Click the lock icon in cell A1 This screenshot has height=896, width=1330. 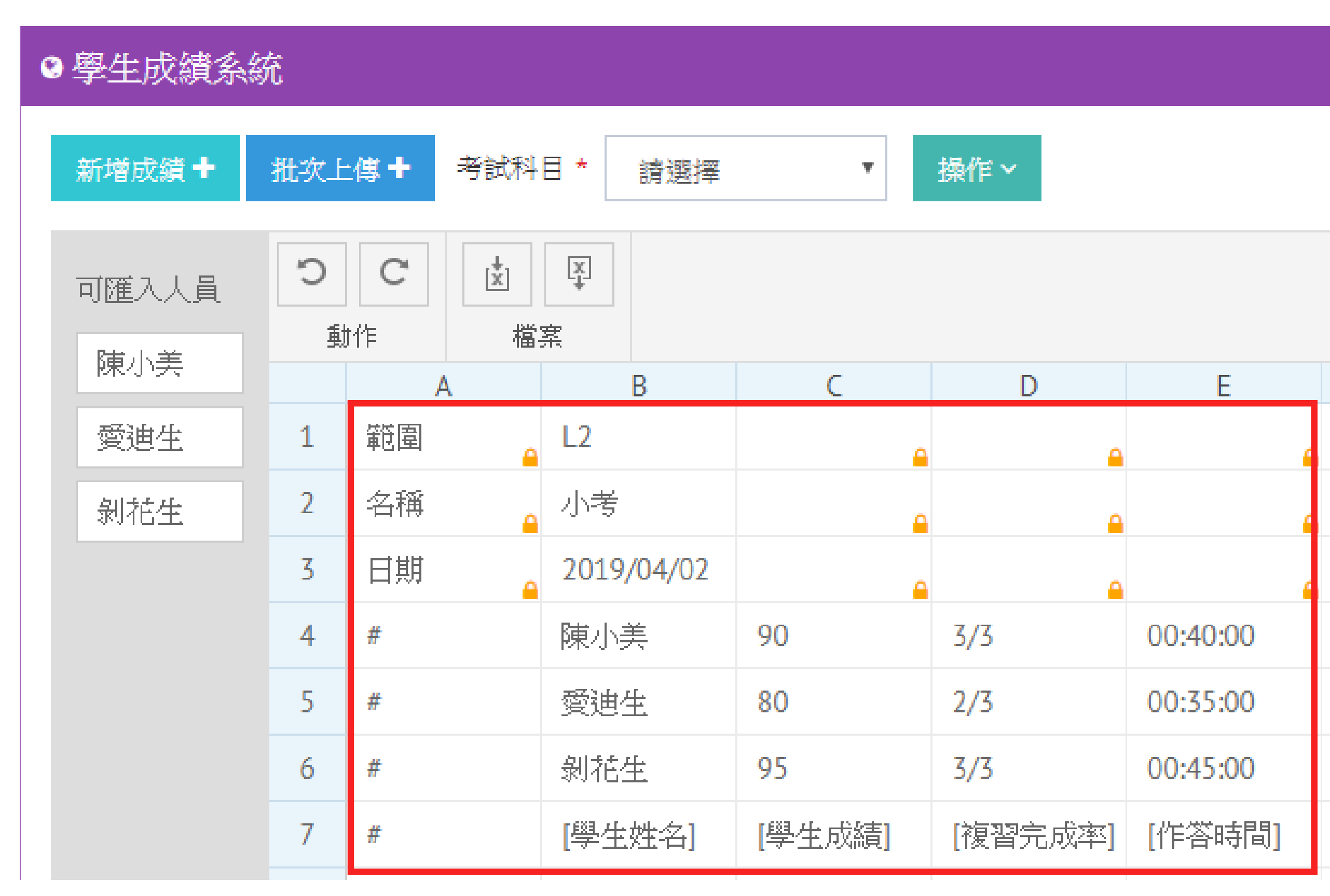[530, 457]
